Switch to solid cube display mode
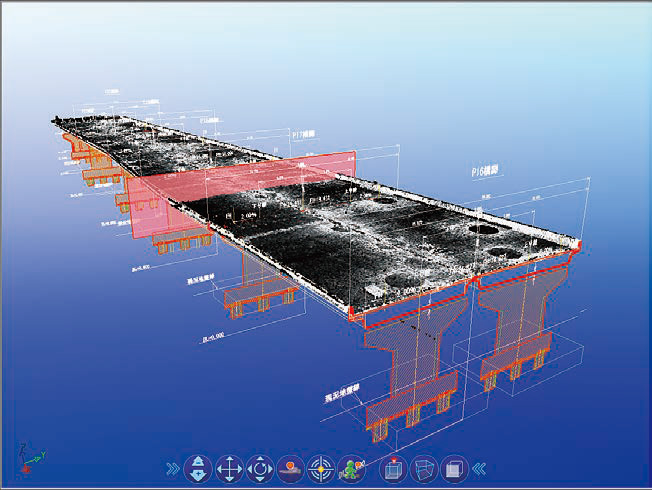Image resolution: width=652 pixels, height=490 pixels. [454, 468]
